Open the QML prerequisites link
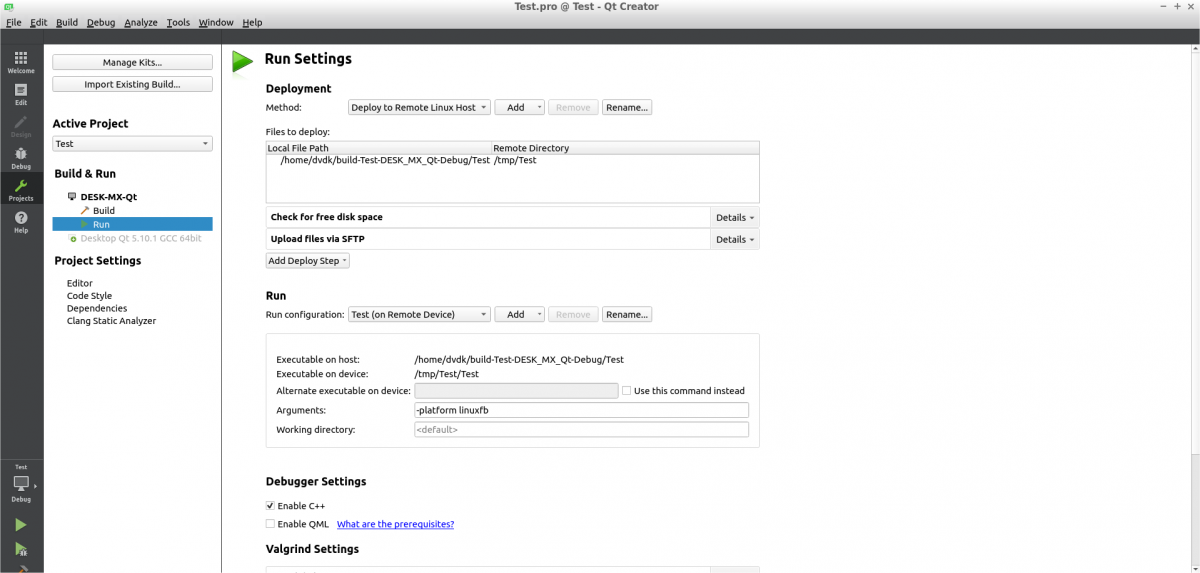 pyautogui.click(x=395, y=524)
